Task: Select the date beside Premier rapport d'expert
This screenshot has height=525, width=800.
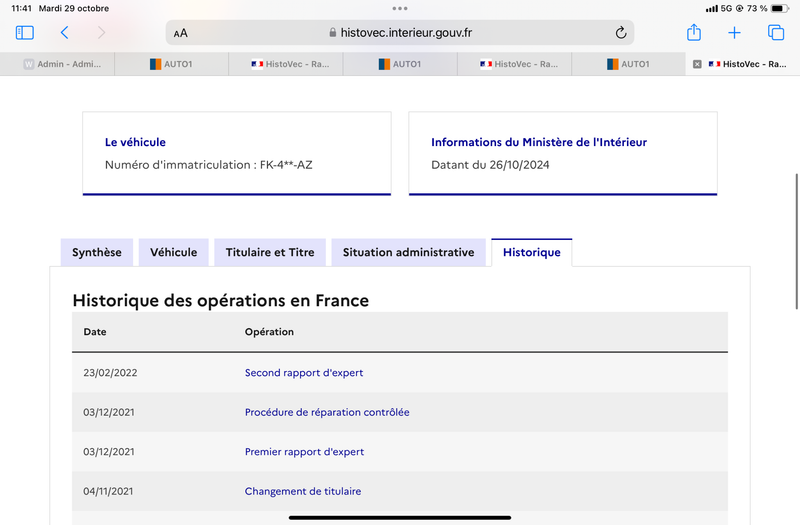Action: (x=109, y=452)
